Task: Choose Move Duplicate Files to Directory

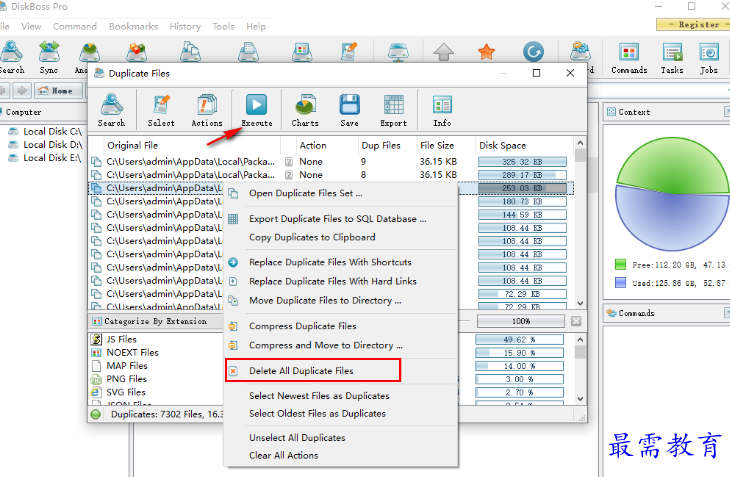Action: (340, 301)
